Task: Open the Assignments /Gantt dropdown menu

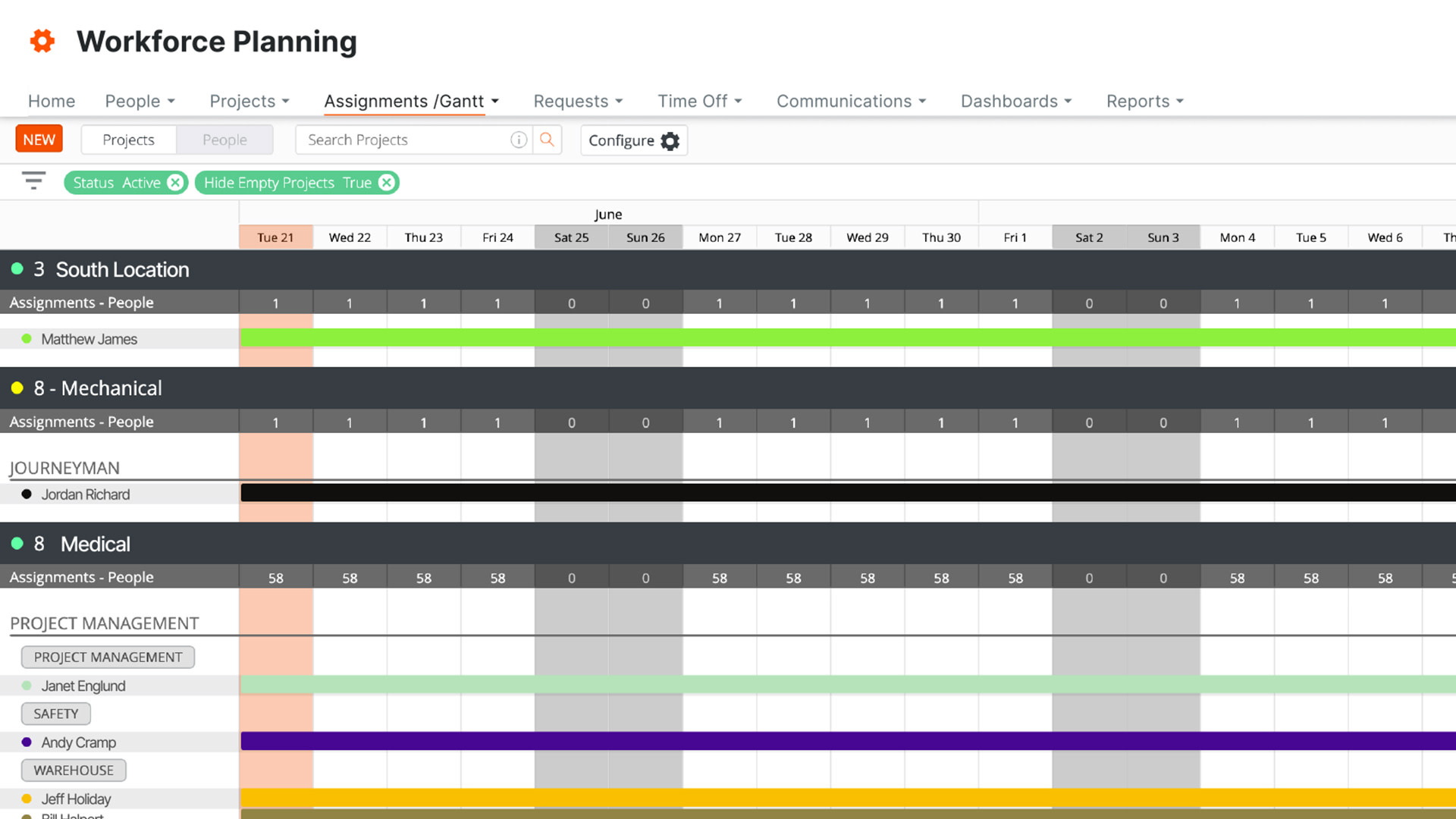Action: [x=410, y=101]
